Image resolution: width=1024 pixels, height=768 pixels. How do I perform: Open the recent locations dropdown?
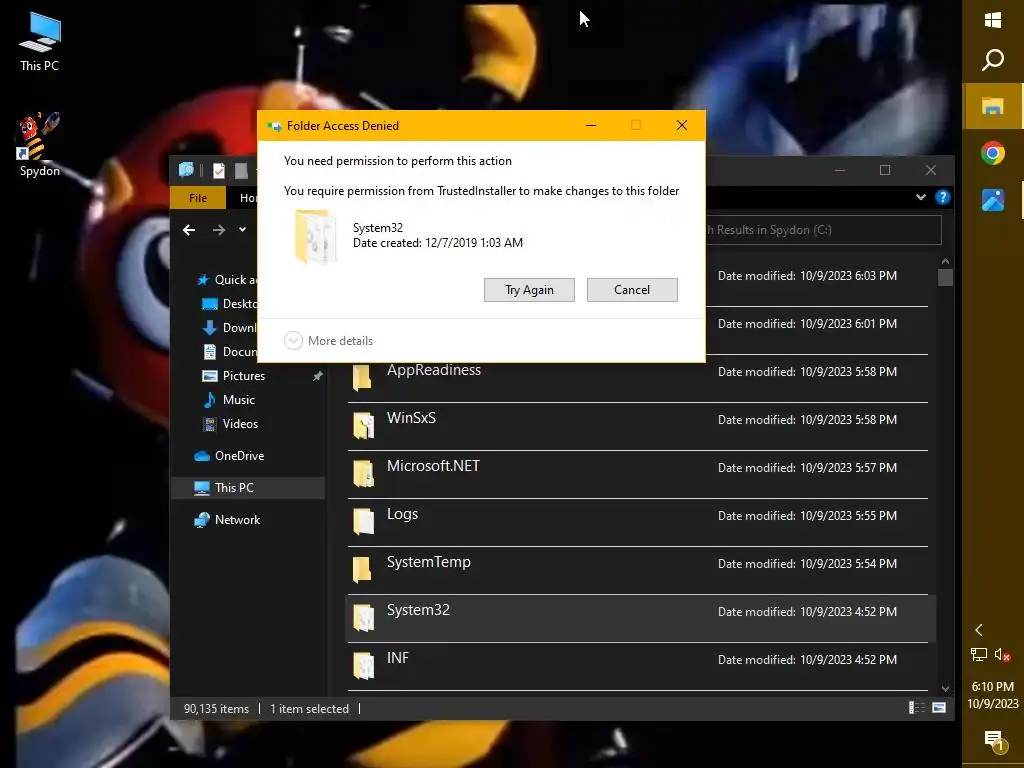coord(242,230)
